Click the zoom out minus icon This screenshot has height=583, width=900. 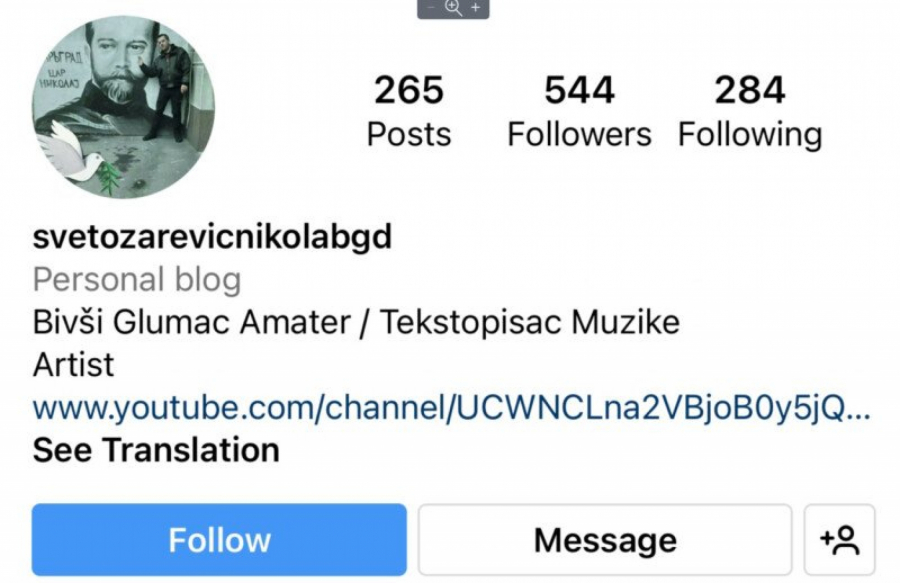431,7
